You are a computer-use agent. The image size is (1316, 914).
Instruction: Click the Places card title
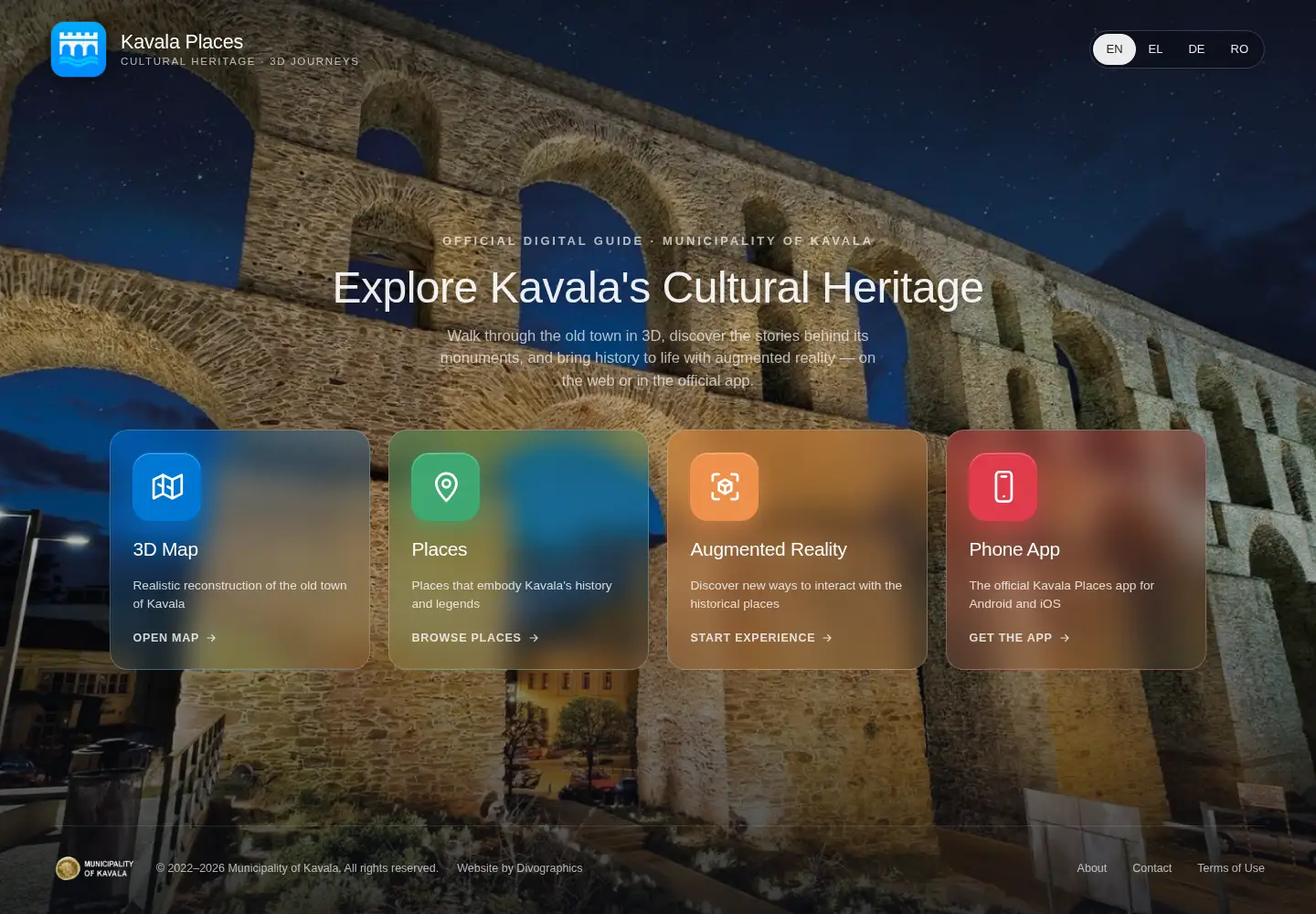click(440, 549)
